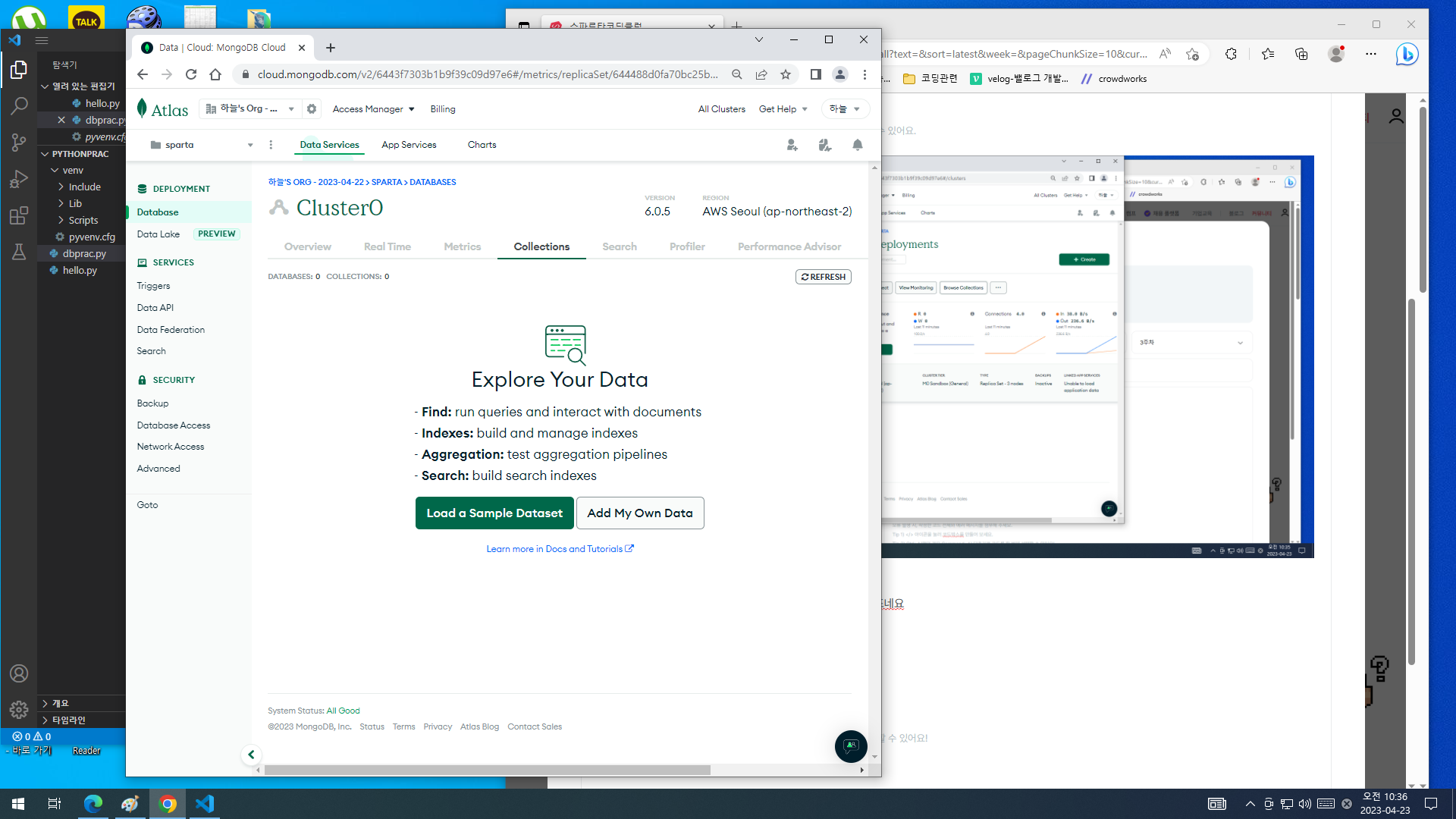
Task: Click the Atlas leaf logo
Action: pyautogui.click(x=142, y=108)
